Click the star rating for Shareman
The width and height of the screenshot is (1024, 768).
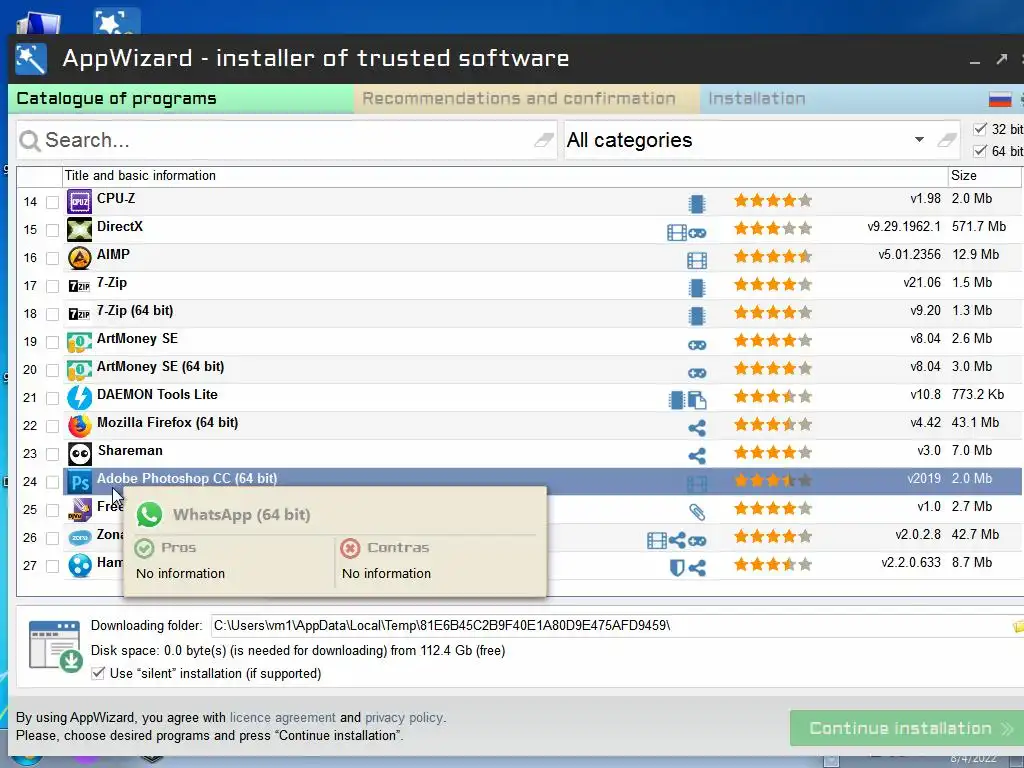point(773,452)
